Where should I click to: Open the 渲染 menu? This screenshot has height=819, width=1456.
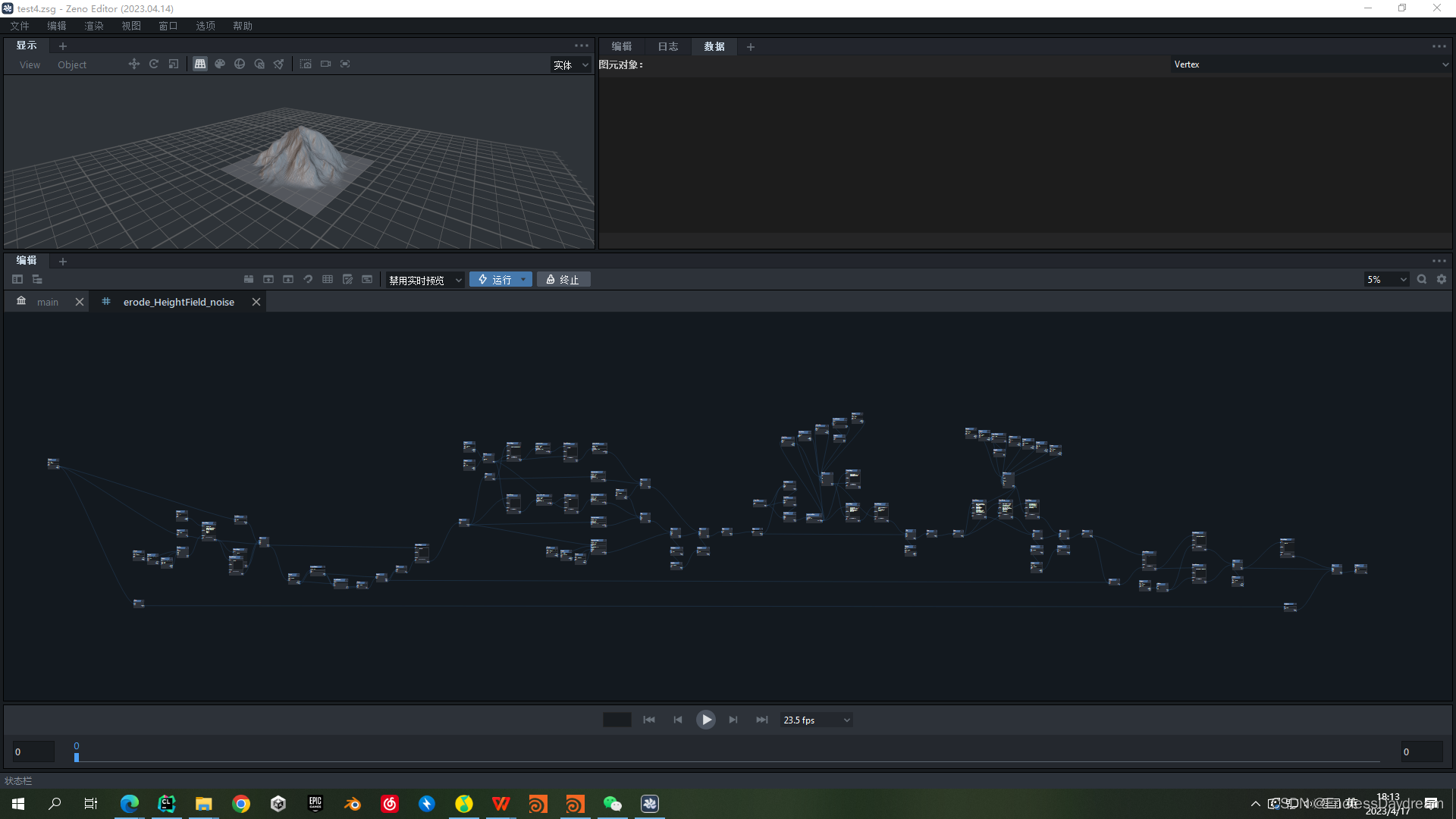(93, 26)
